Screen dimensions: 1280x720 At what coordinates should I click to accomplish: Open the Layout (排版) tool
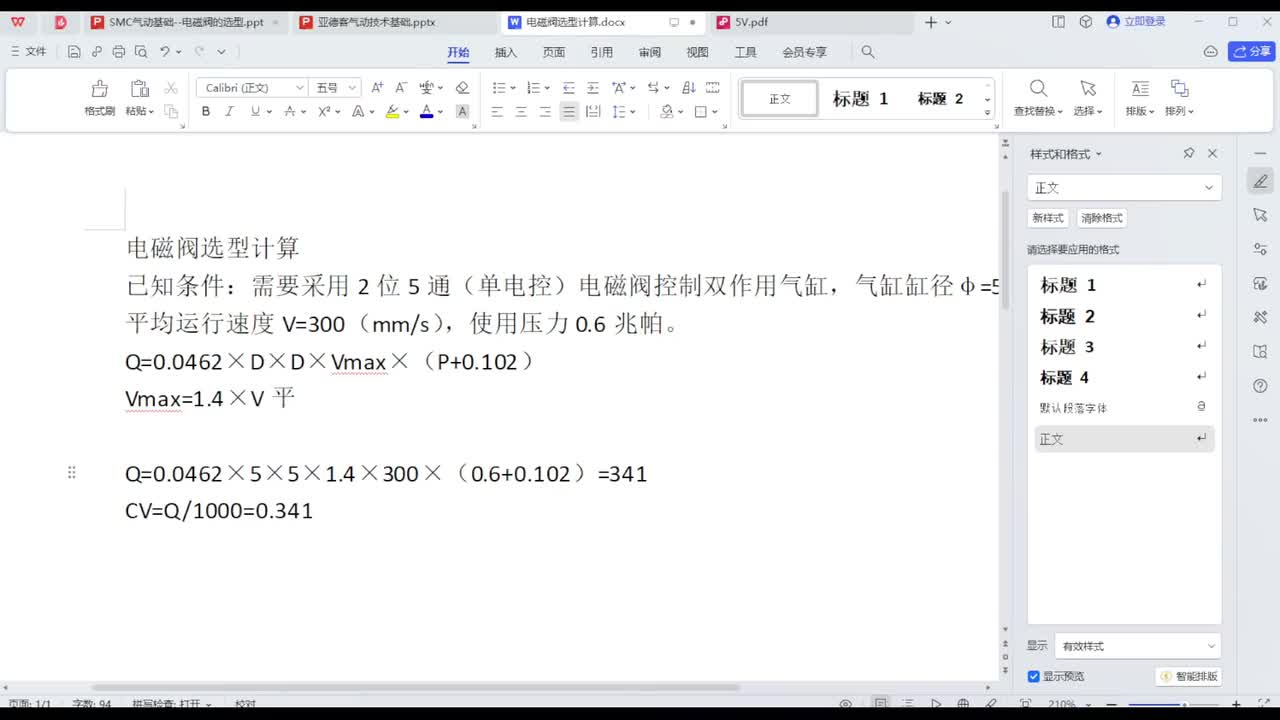(x=1140, y=99)
